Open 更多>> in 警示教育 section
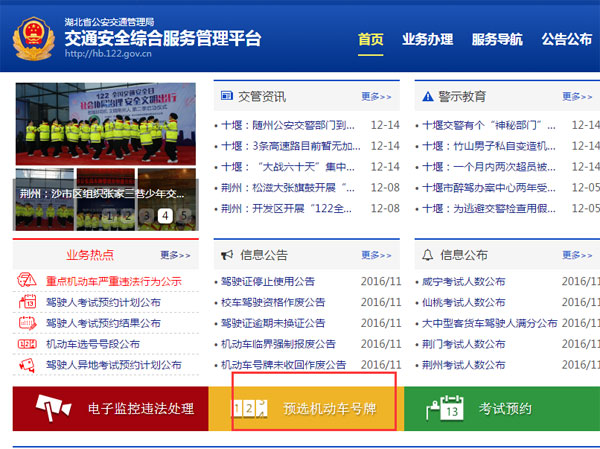 pos(577,96)
